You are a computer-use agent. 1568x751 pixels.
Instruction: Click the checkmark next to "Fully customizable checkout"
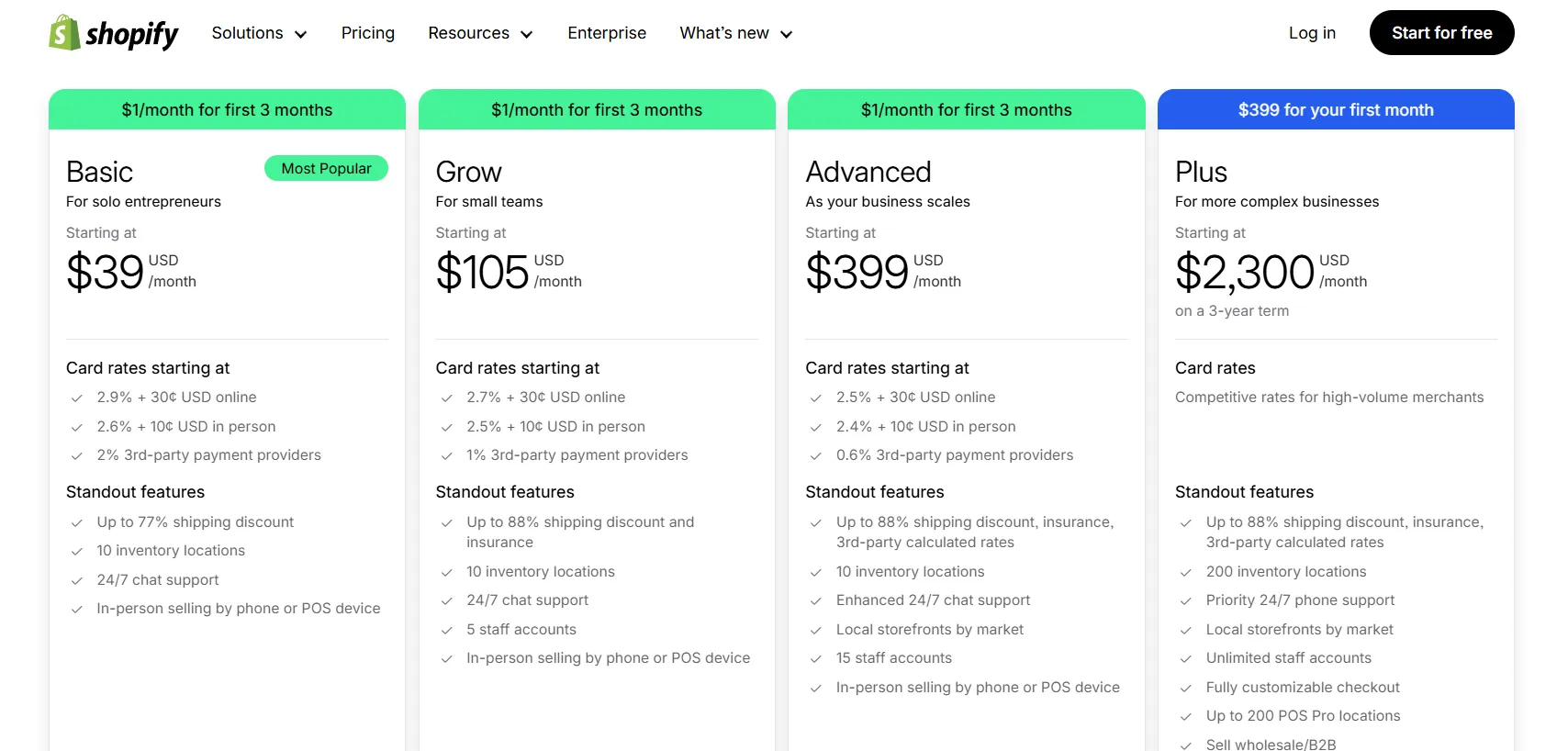pyautogui.click(x=1186, y=687)
